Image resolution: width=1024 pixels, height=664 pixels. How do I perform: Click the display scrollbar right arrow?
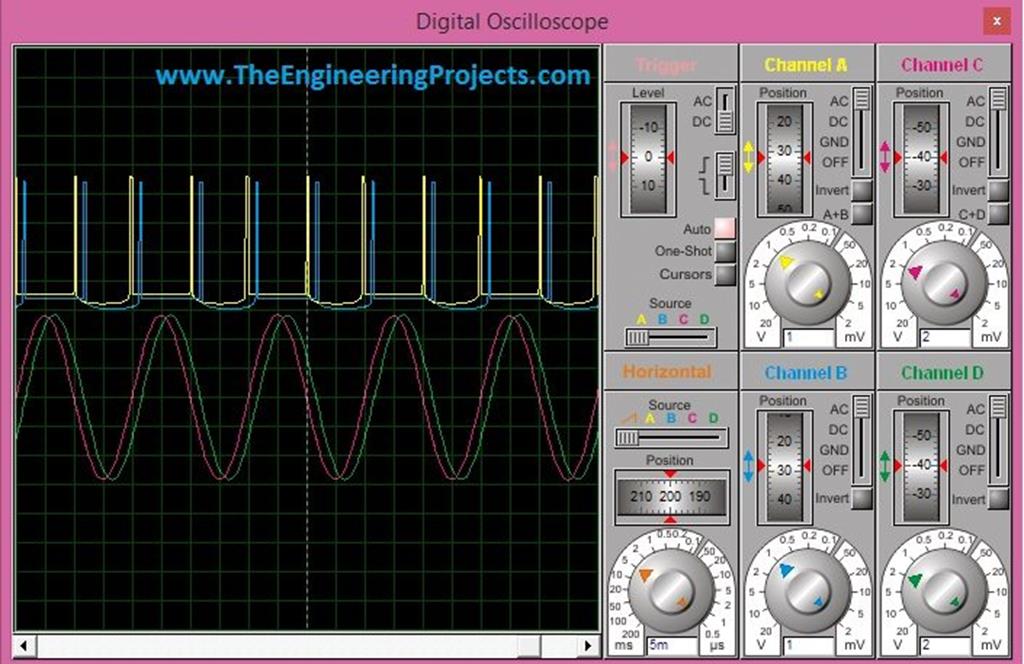[589, 646]
